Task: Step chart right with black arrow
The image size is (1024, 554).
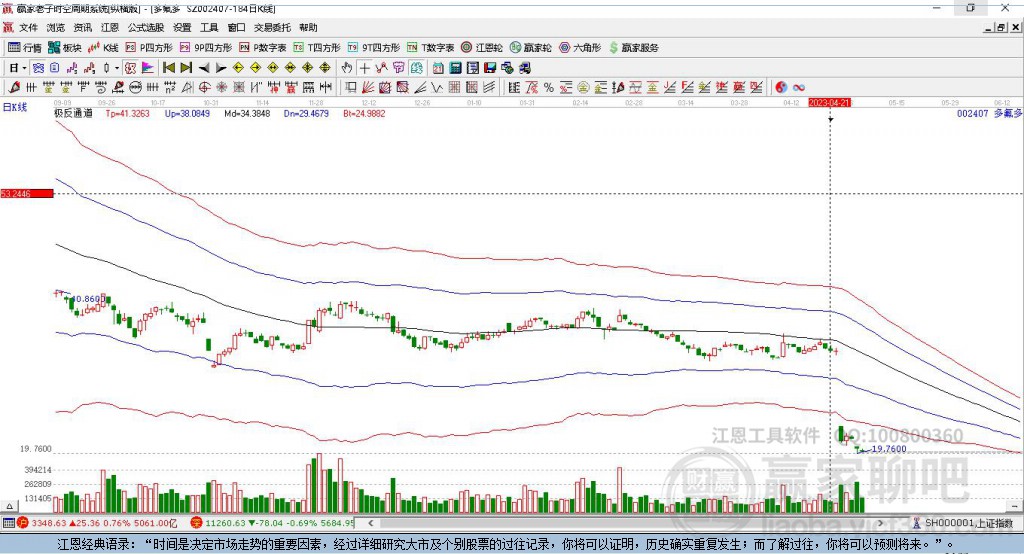Action: point(221,68)
